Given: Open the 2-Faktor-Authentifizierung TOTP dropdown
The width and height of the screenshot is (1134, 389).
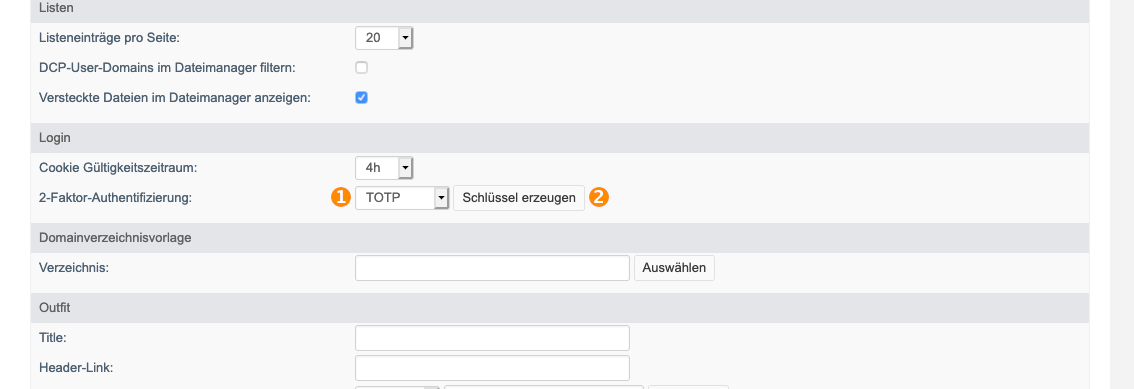Looking at the screenshot, I should [402, 197].
